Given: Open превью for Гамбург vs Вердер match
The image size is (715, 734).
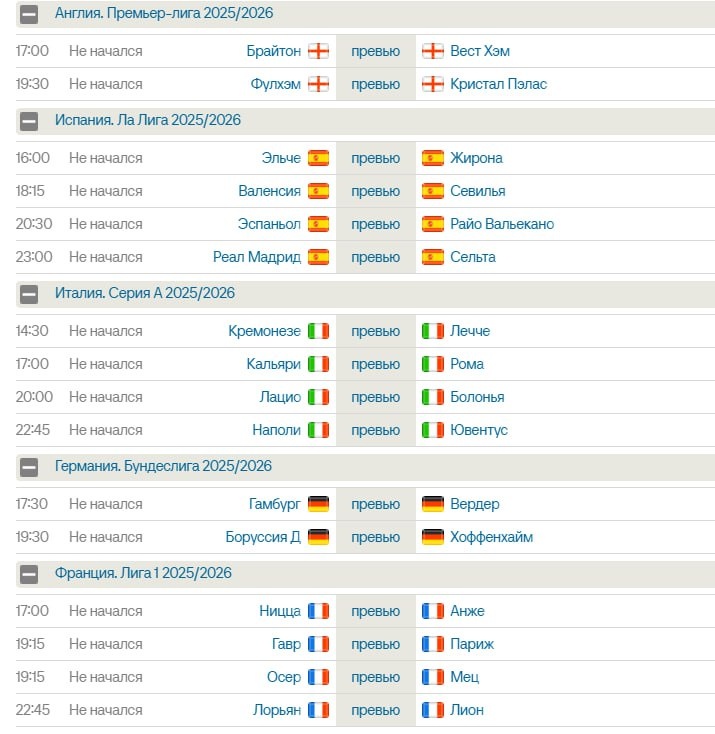Looking at the screenshot, I should [375, 504].
